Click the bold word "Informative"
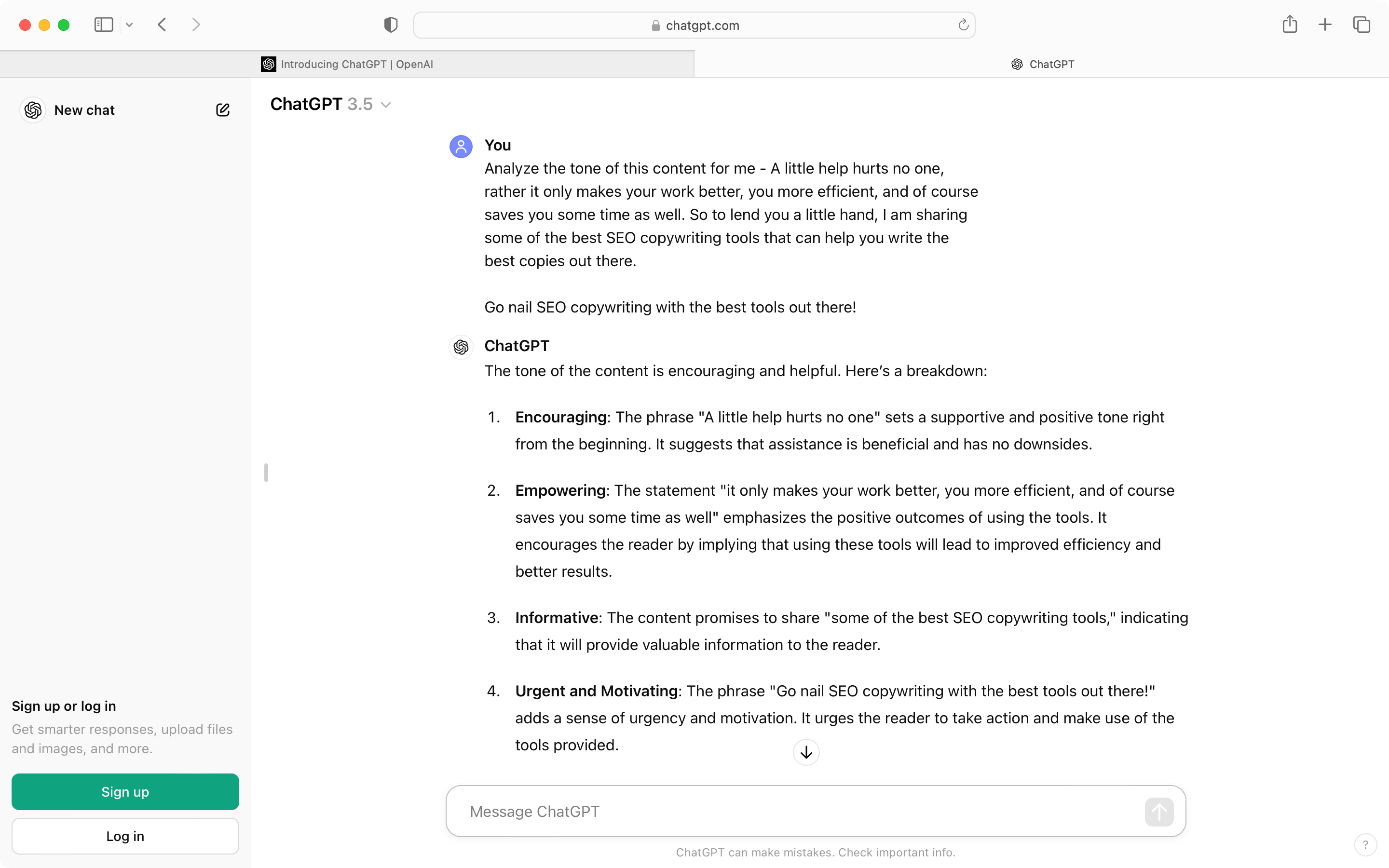Viewport: 1389px width, 868px height. pyautogui.click(x=557, y=617)
